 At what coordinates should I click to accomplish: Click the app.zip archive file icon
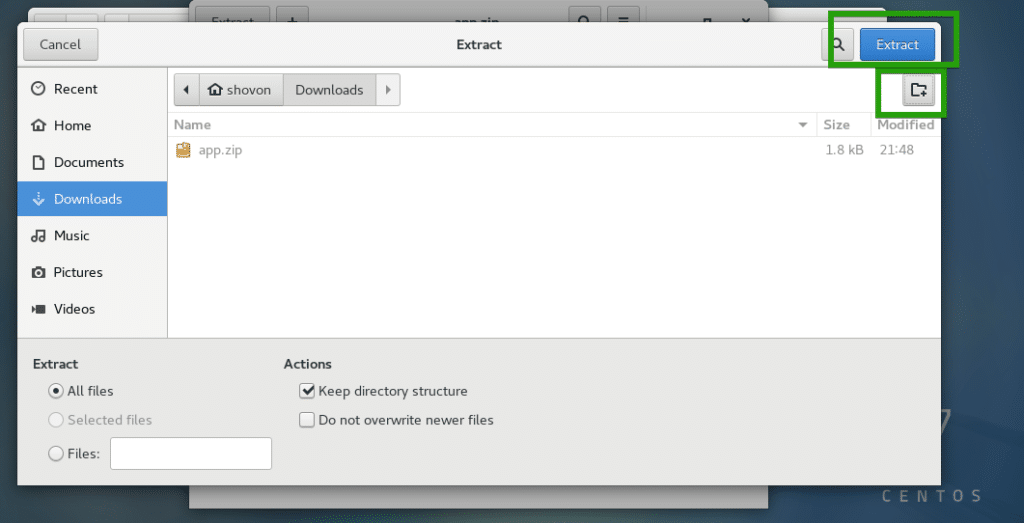183,150
